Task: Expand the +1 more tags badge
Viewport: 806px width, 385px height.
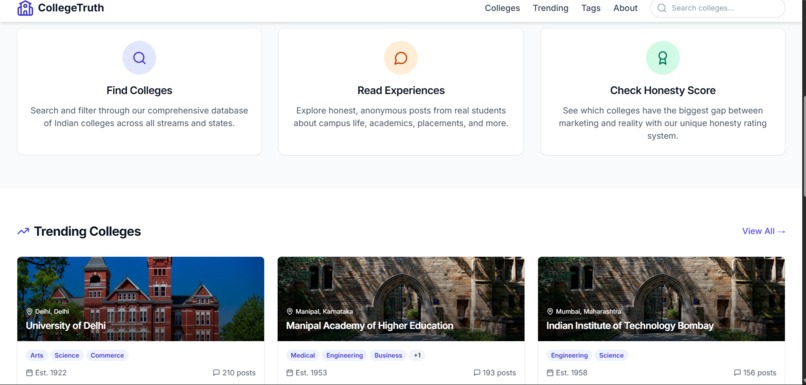Action: pos(417,355)
